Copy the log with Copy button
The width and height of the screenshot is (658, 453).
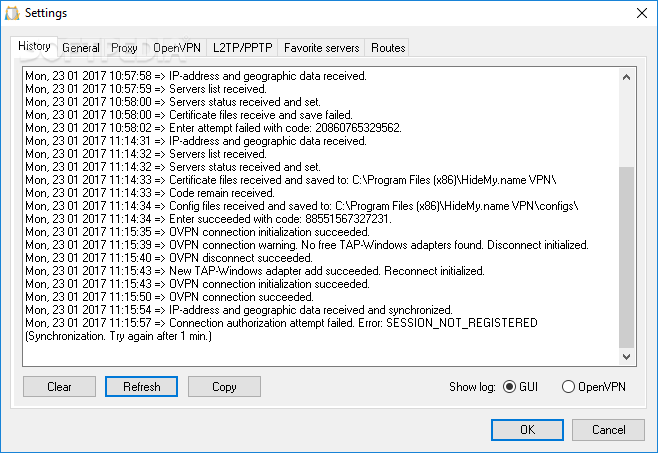224,387
